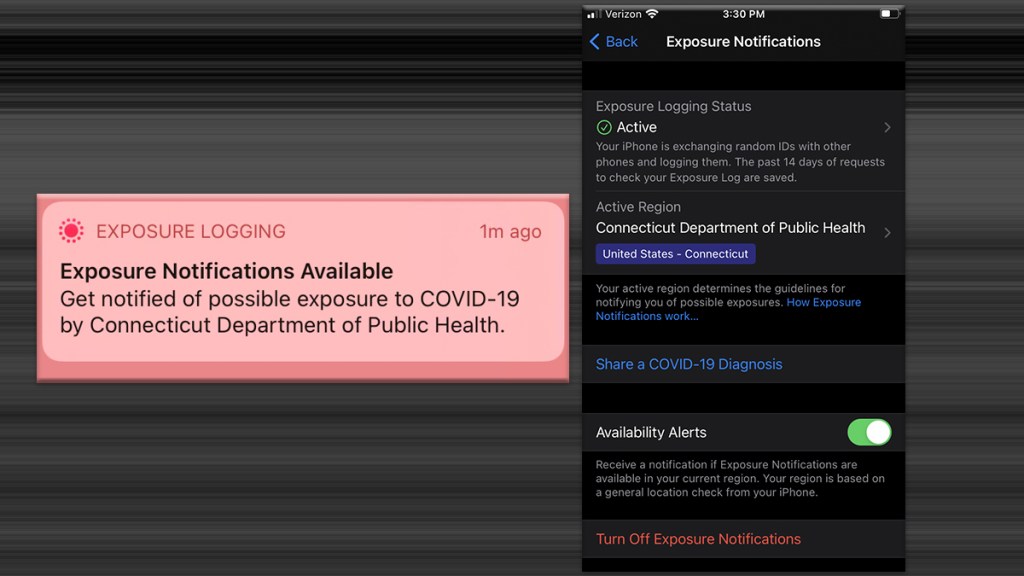Open the Exposure Notifications Available banner
This screenshot has height=576, width=1024.
tap(302, 281)
